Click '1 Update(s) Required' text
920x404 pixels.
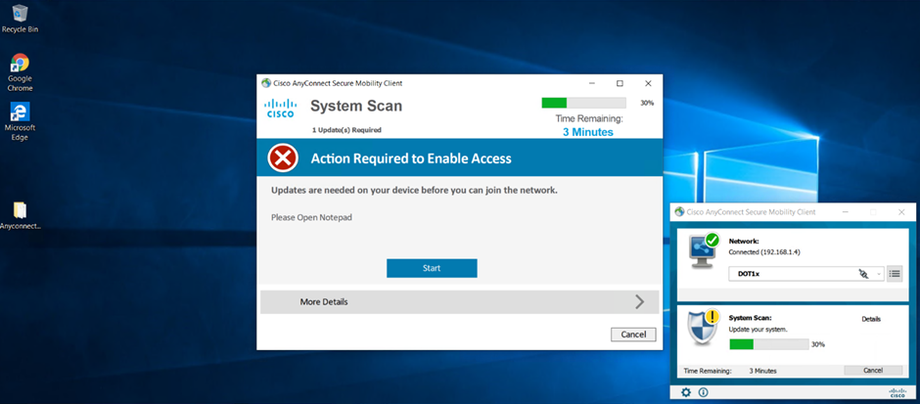[x=347, y=130]
